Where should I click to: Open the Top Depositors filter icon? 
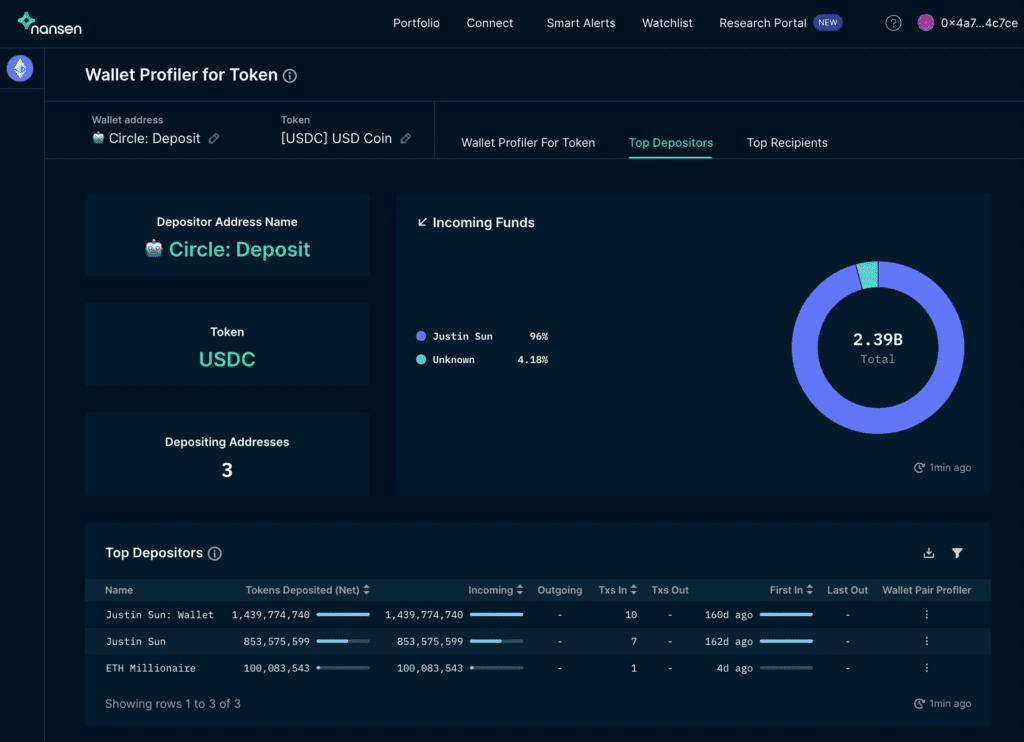pyautogui.click(x=957, y=553)
